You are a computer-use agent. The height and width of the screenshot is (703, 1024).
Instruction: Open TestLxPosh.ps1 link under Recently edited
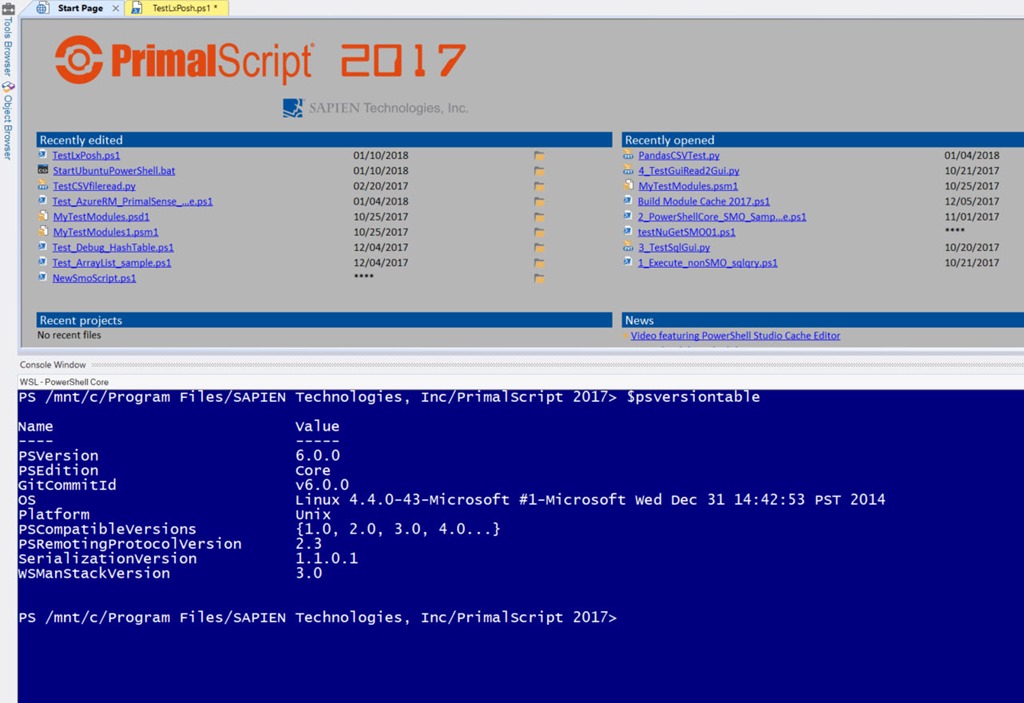[x=86, y=155]
